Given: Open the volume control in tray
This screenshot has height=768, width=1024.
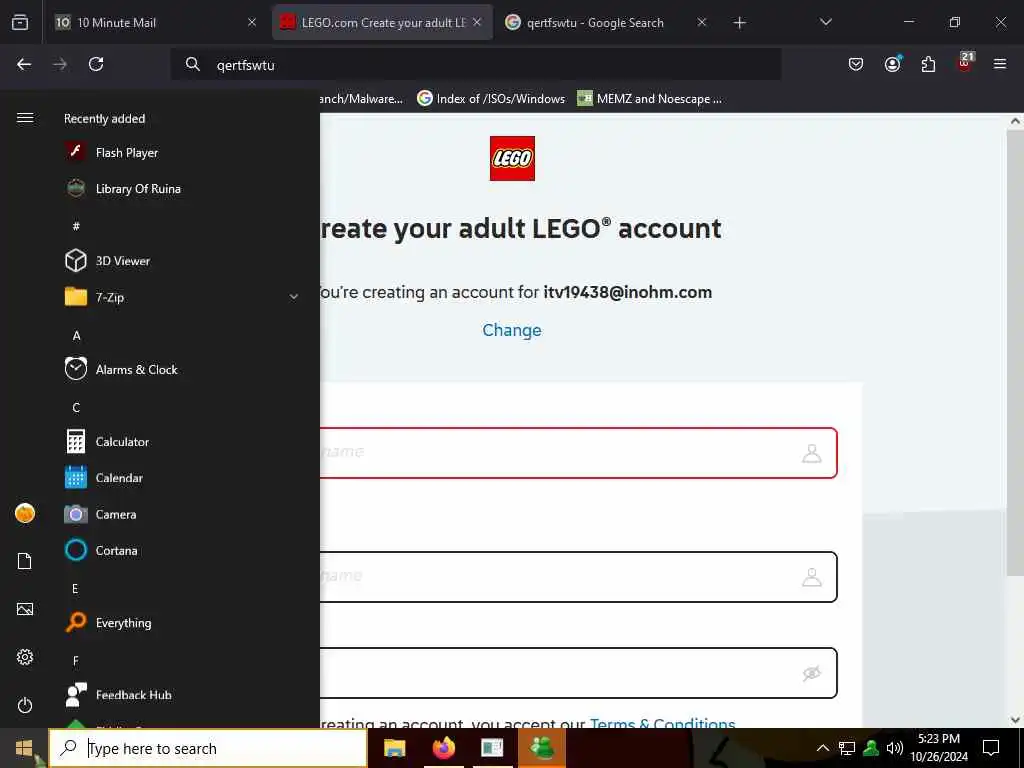Looking at the screenshot, I should (895, 748).
